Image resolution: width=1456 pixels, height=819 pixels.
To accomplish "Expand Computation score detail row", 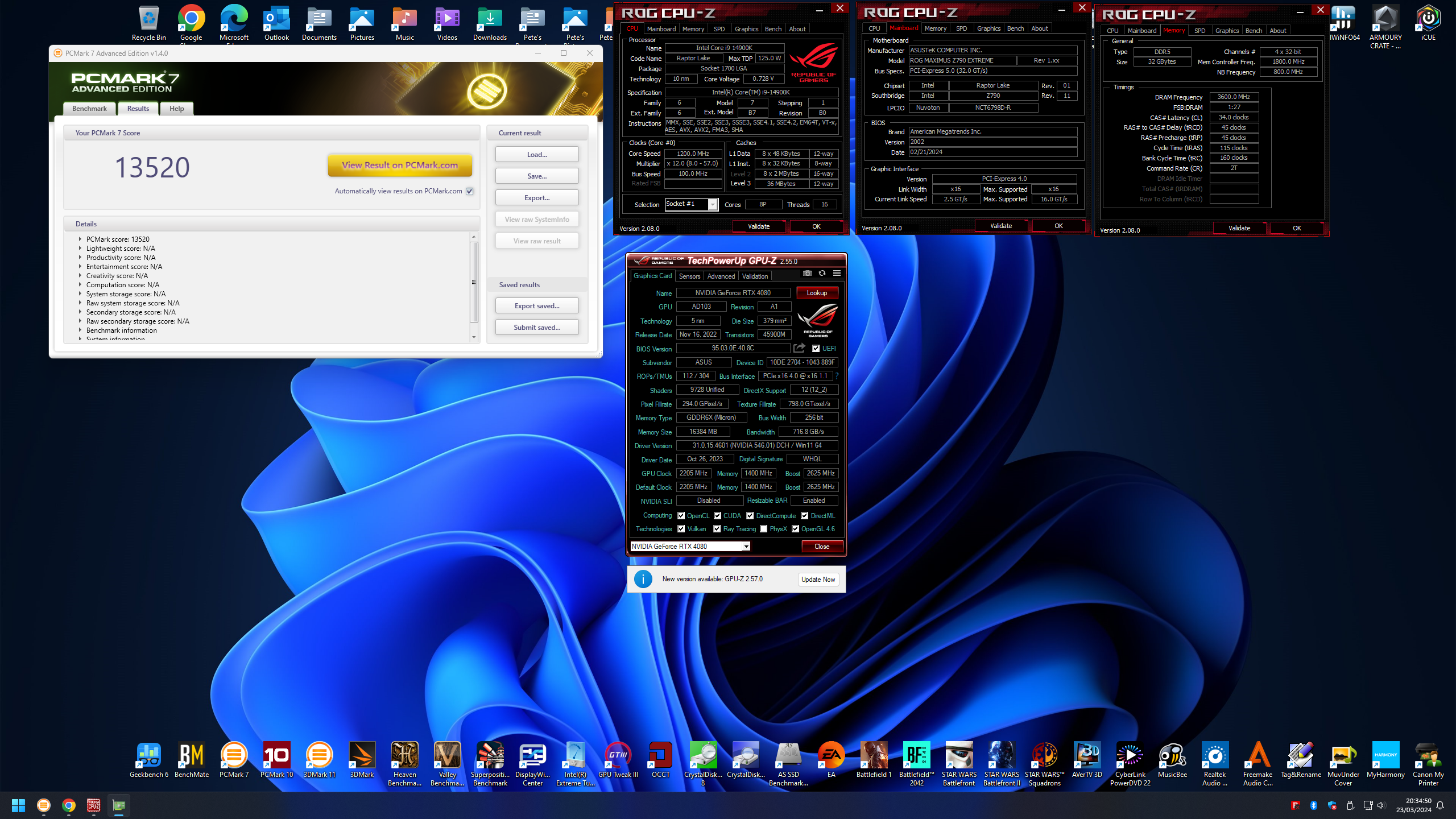I will 80,285.
